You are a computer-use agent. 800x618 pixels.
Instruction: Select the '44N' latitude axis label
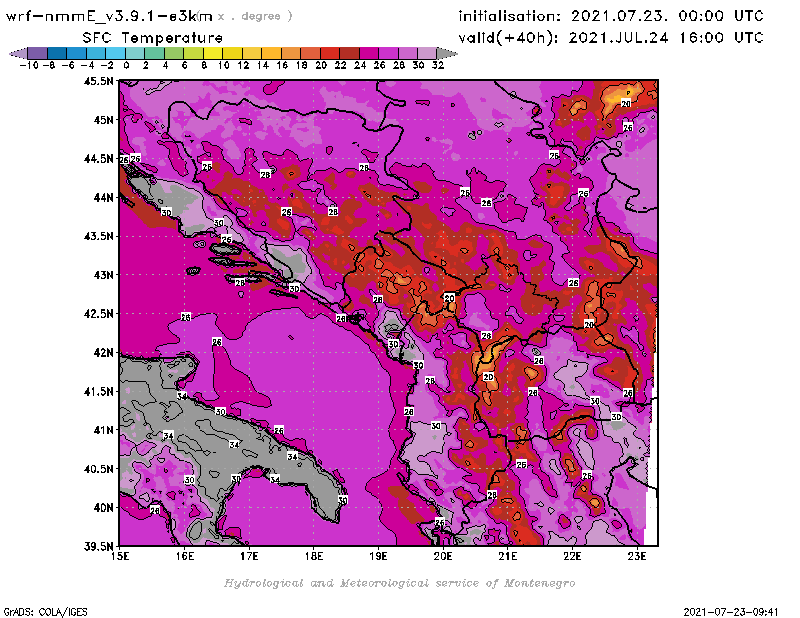(x=103, y=197)
